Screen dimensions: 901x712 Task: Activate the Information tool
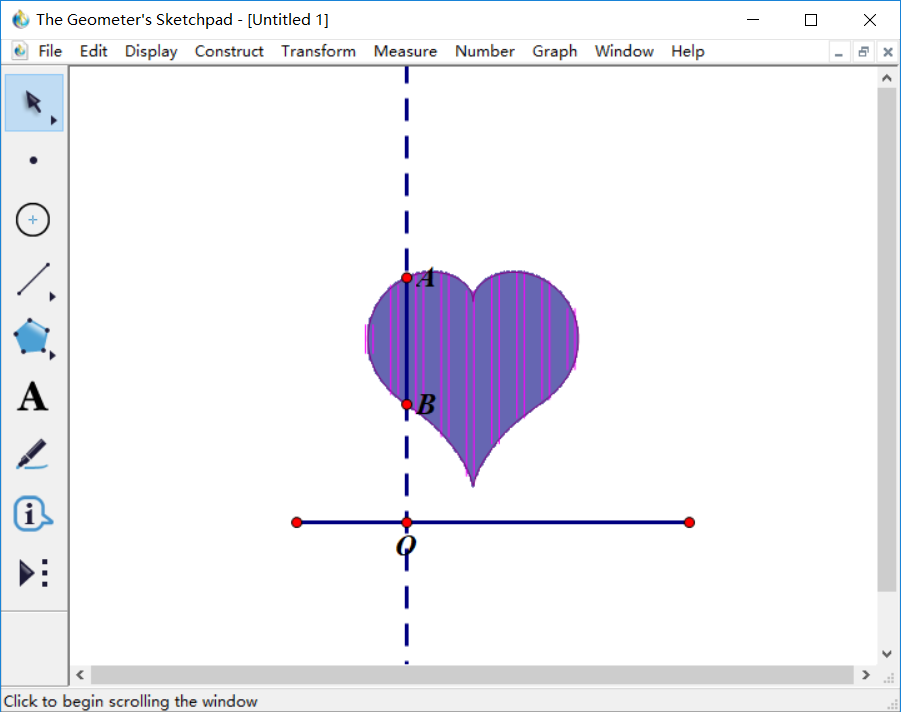33,514
